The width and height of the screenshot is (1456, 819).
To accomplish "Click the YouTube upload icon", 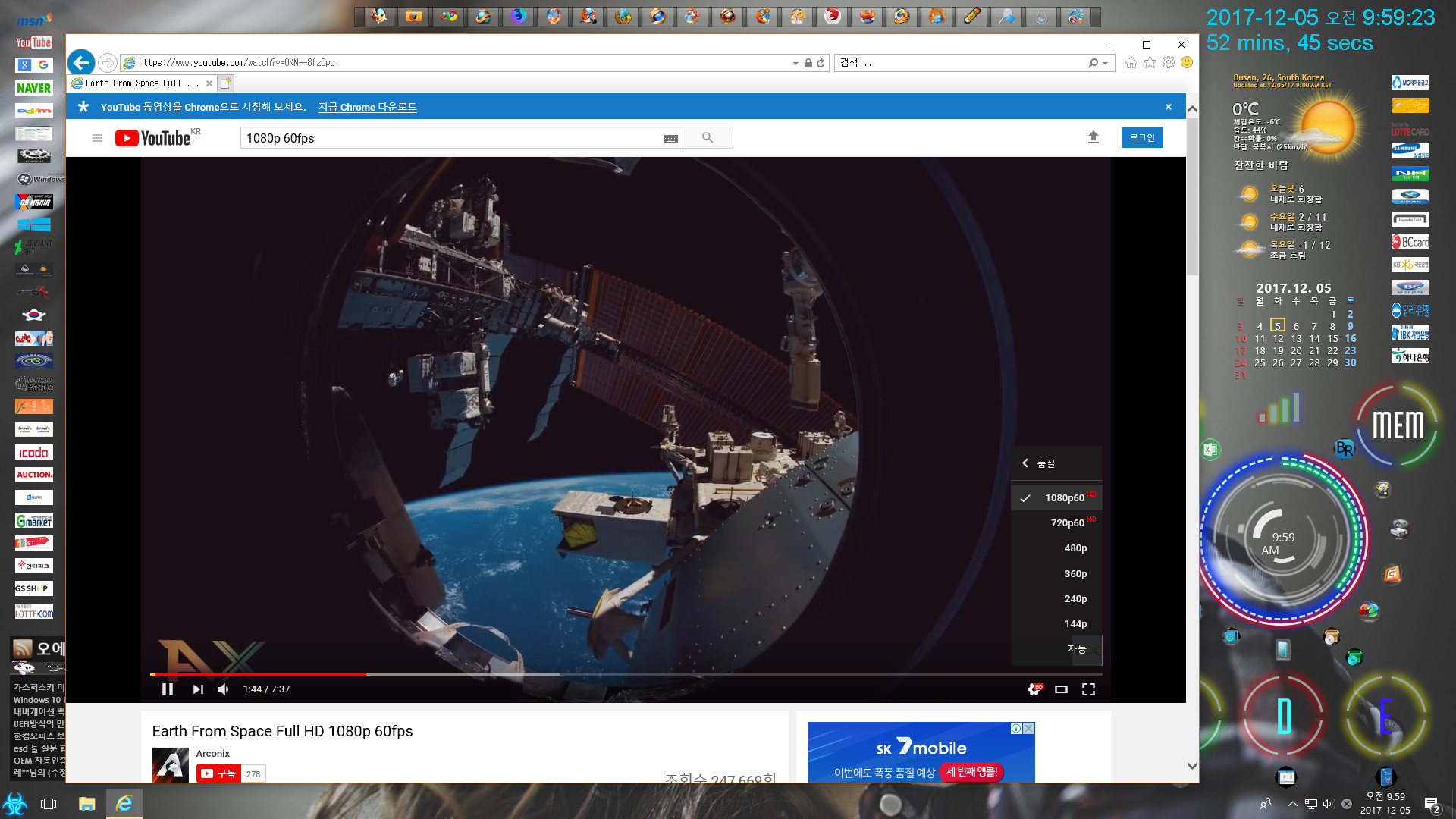I will click(x=1094, y=137).
